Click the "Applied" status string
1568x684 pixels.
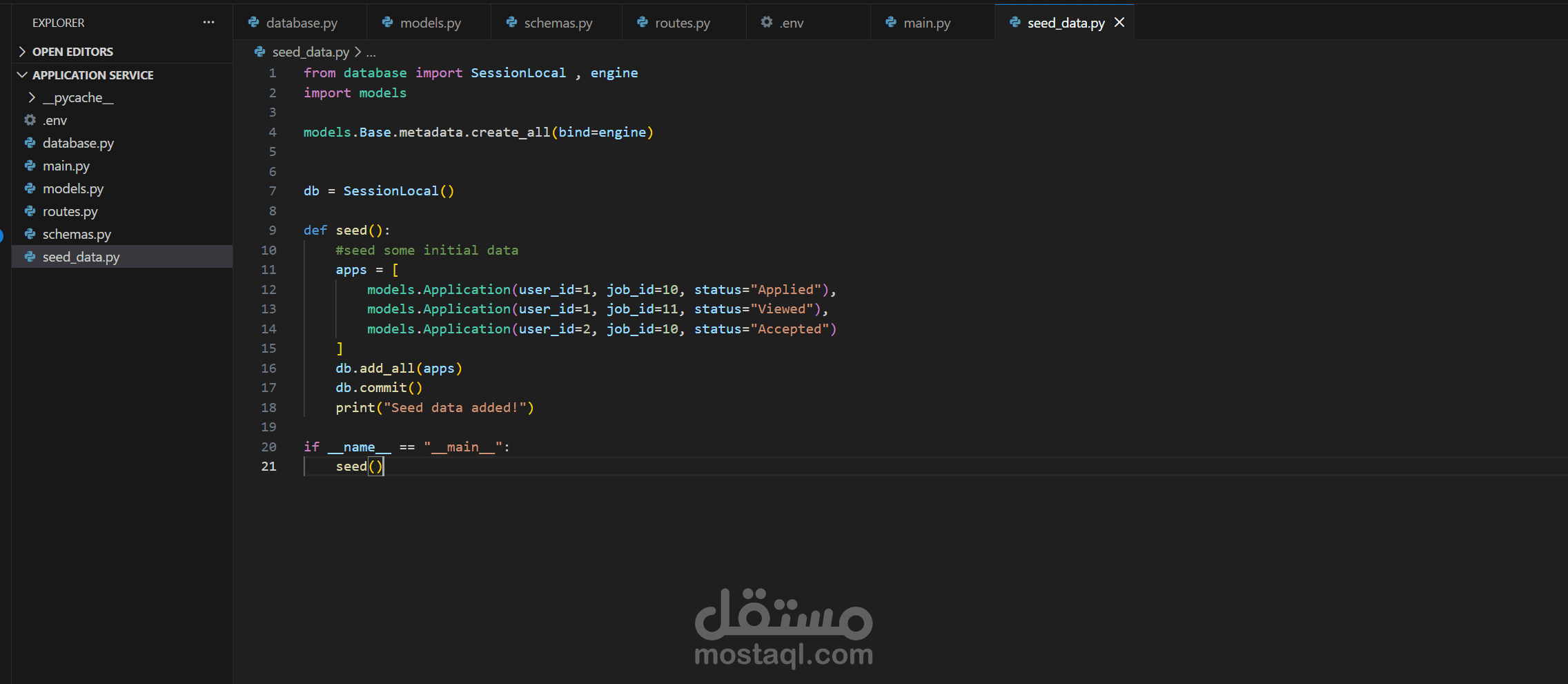(789, 289)
